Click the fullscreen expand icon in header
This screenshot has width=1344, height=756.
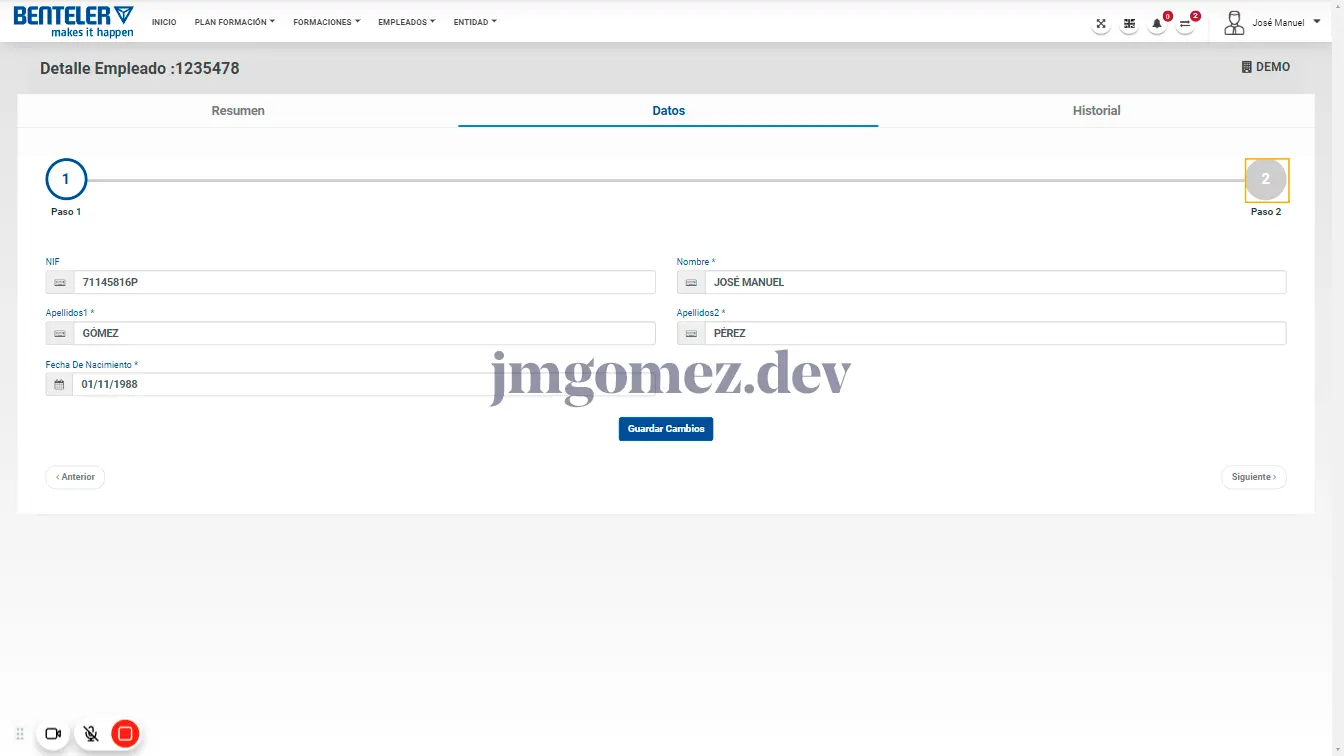(x=1101, y=24)
